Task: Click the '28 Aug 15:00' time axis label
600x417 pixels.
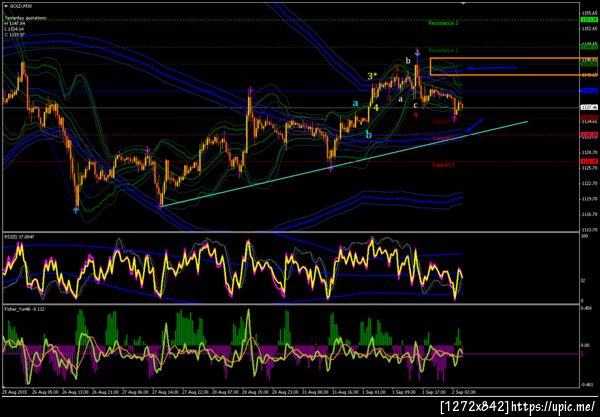Action: click(253, 392)
